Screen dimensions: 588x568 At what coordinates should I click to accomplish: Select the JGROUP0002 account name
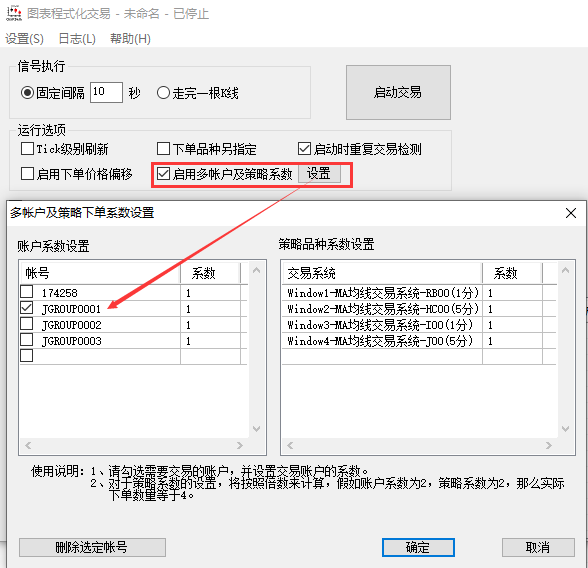[71, 325]
